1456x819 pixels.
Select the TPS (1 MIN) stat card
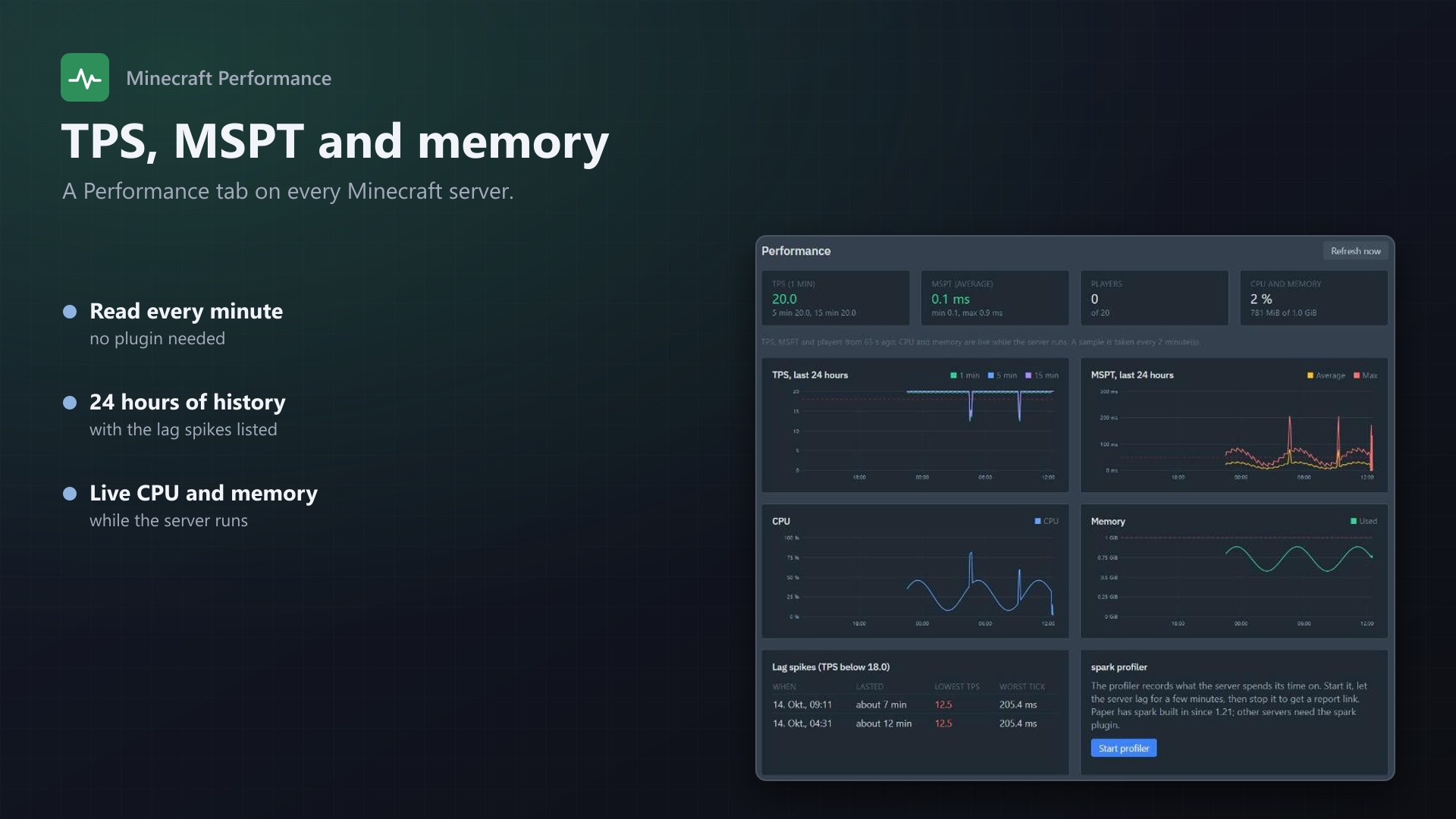[836, 298]
